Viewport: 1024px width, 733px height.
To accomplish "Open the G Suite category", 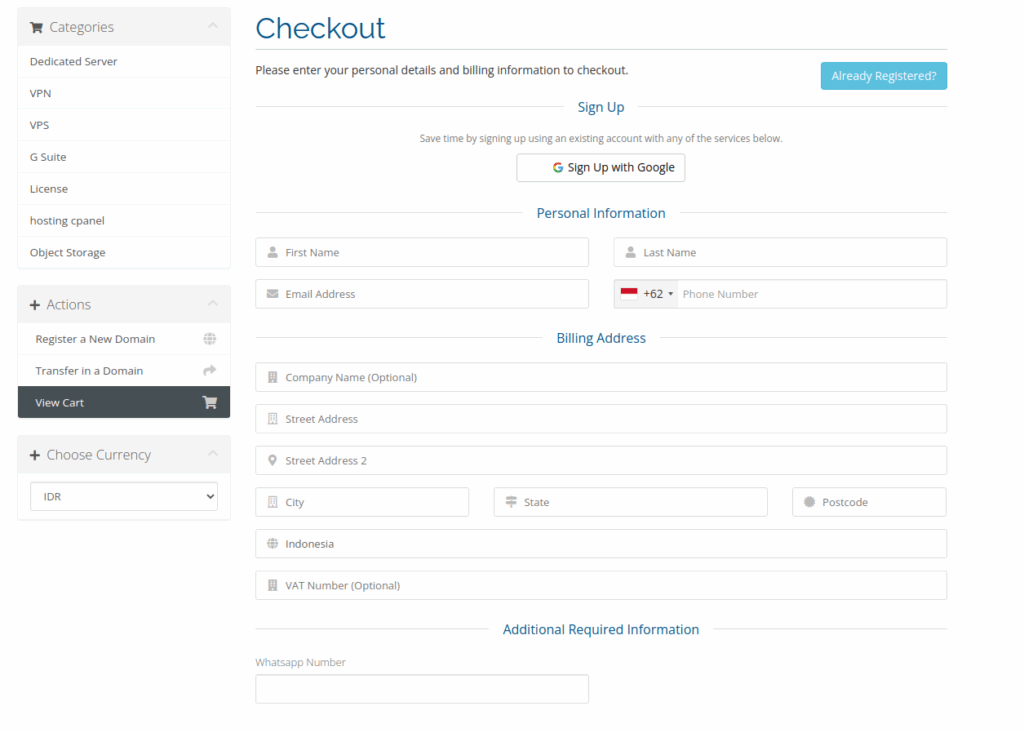I will click(124, 157).
